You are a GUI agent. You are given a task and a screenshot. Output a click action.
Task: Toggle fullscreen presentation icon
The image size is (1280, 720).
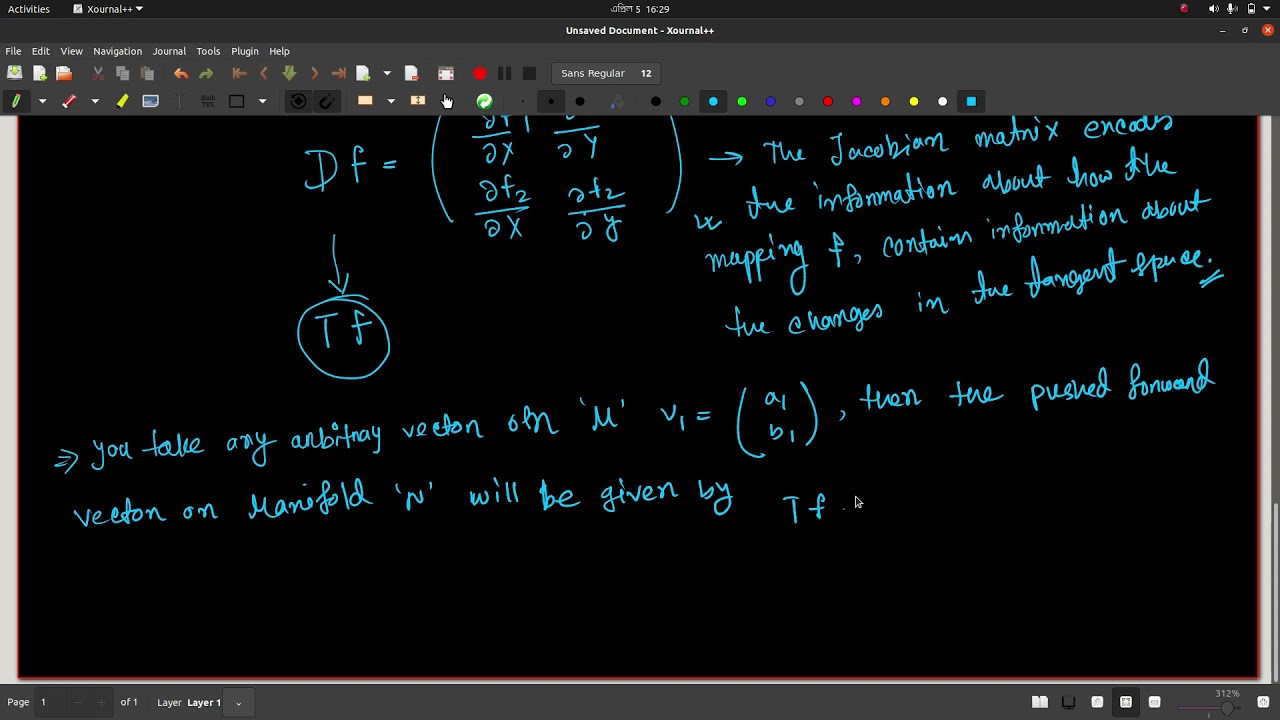pyautogui.click(x=446, y=73)
